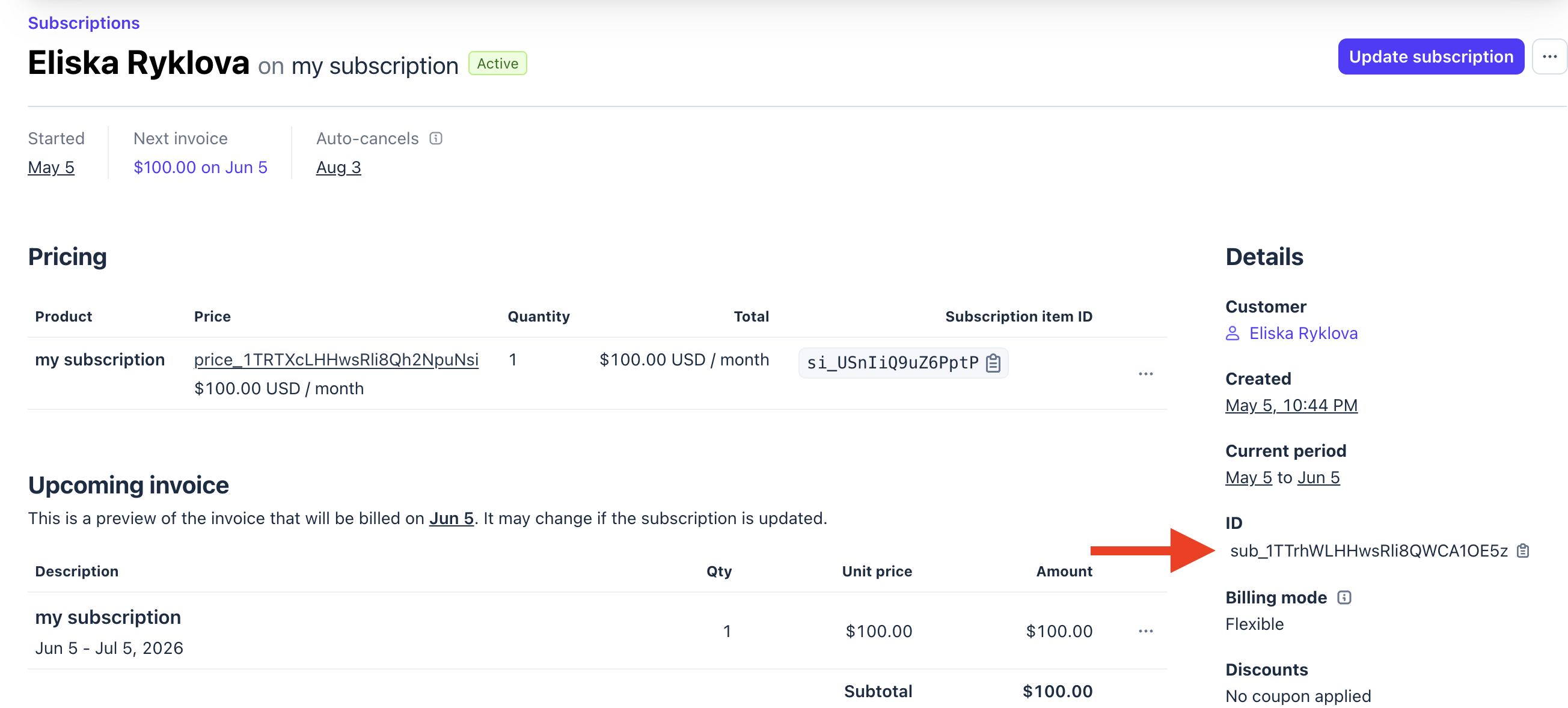1568x708 pixels.
Task: Open the next invoice $100.00 on Jun 5
Action: coord(200,167)
